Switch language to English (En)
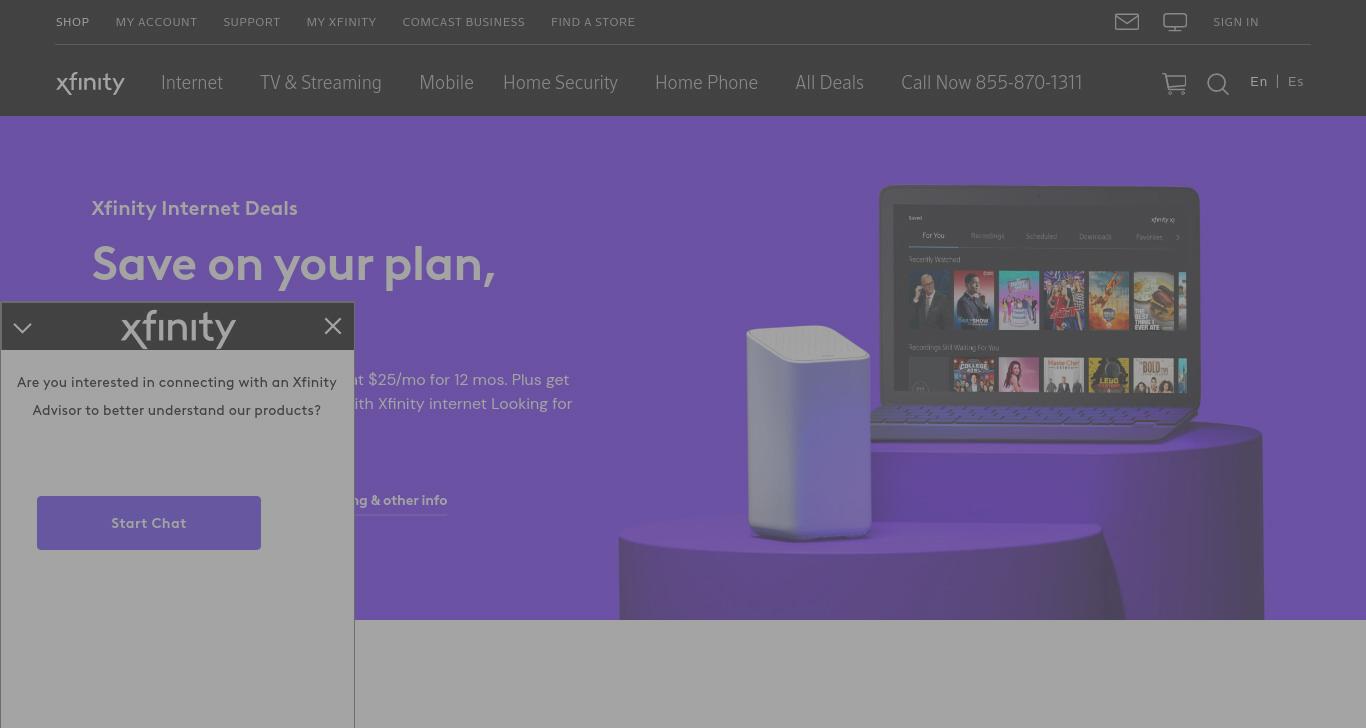Image resolution: width=1366 pixels, height=728 pixels. [1258, 82]
